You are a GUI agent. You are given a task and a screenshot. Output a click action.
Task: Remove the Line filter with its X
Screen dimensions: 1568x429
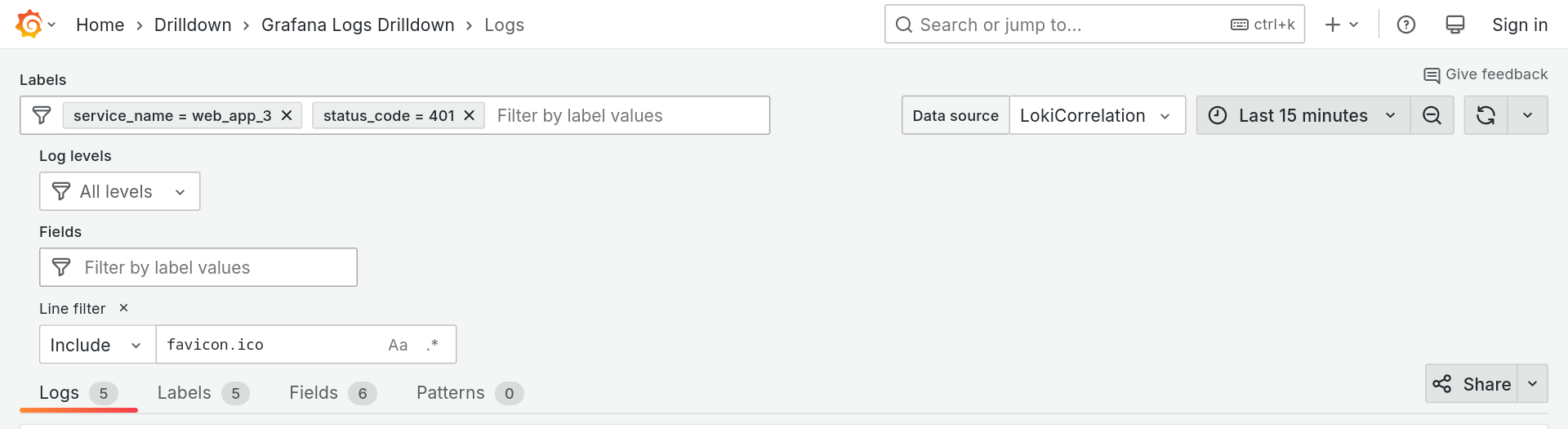124,308
